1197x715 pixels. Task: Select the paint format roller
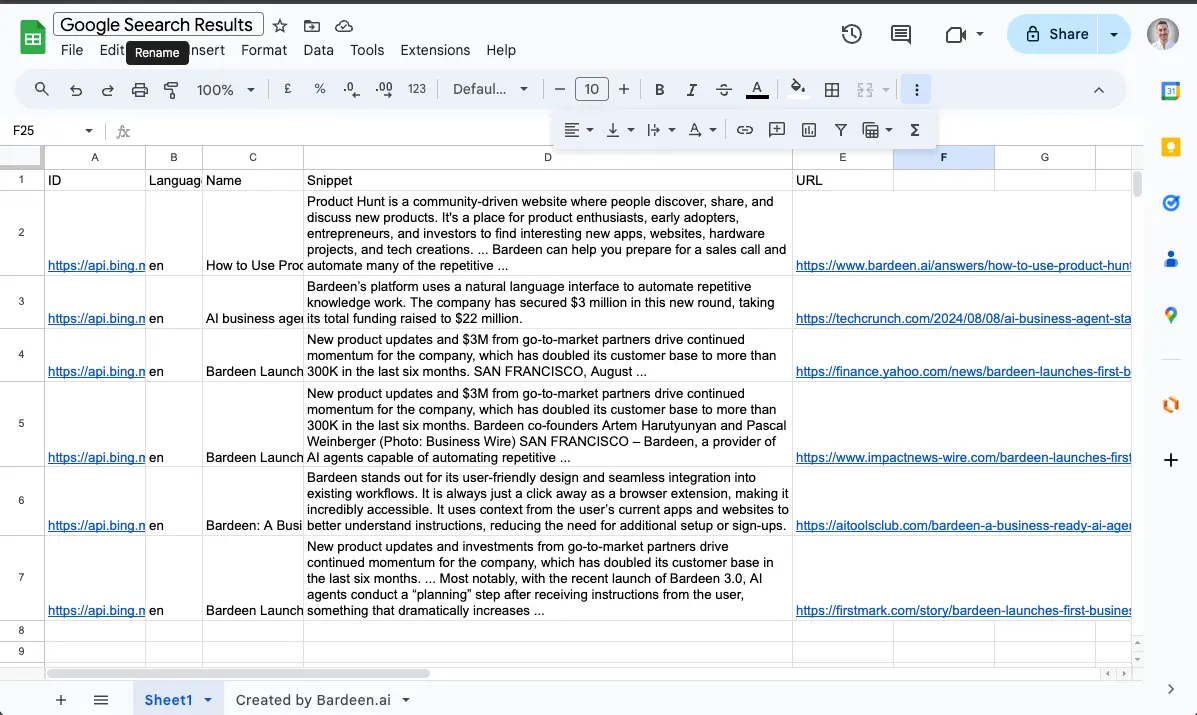[171, 89]
